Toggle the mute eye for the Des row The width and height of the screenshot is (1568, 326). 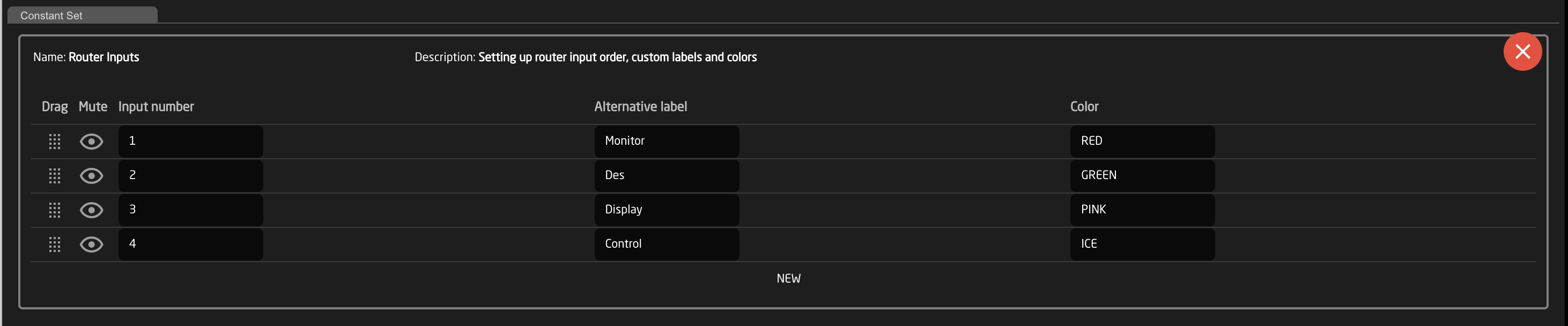(x=91, y=176)
